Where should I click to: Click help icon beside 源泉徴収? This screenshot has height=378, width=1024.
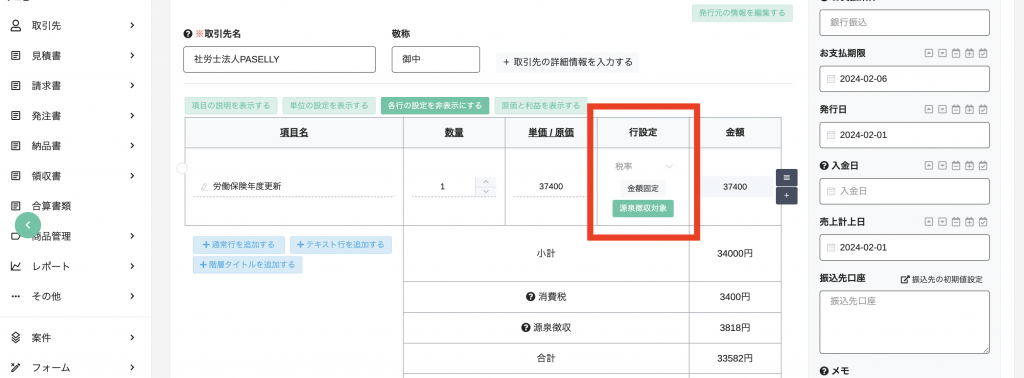coord(525,327)
